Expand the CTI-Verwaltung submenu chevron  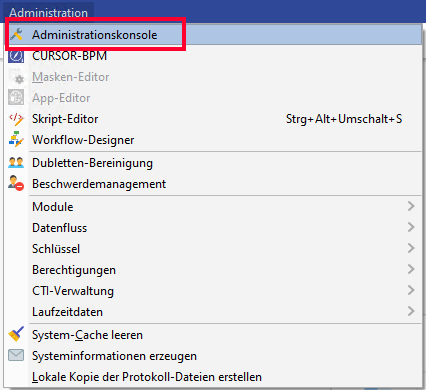tap(411, 290)
